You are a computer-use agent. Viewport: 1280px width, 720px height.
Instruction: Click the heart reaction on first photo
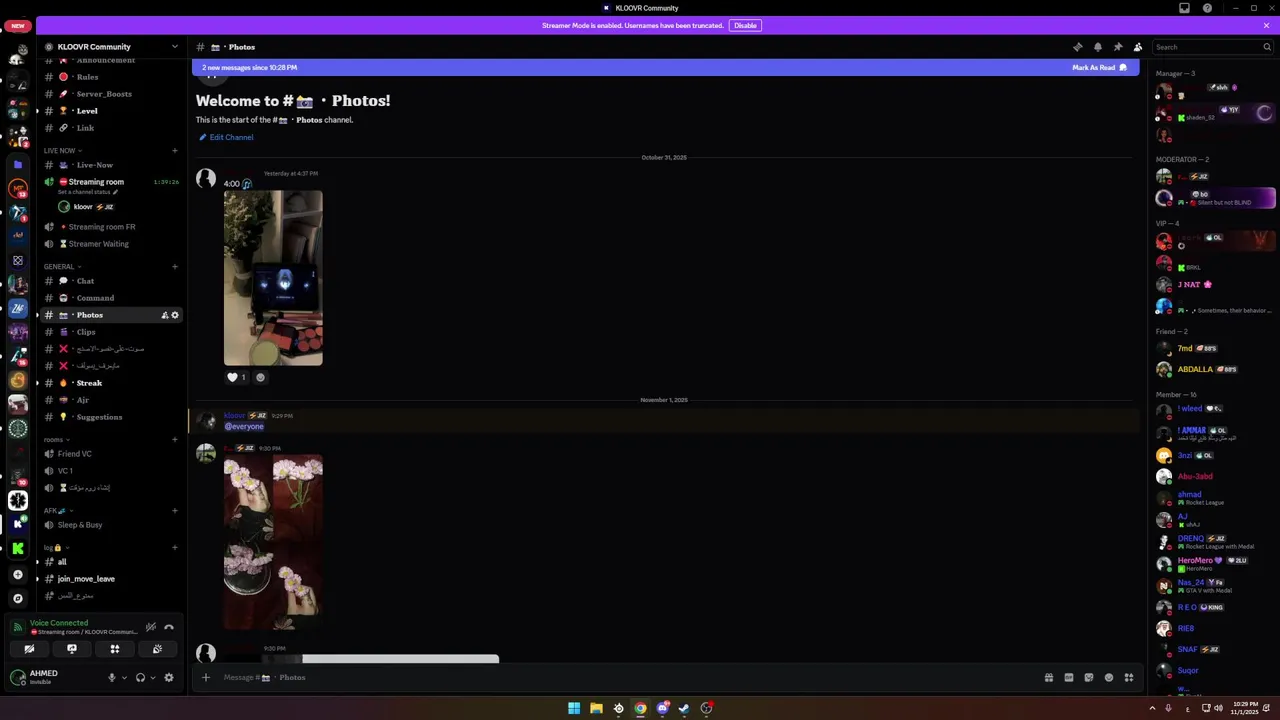click(x=237, y=377)
